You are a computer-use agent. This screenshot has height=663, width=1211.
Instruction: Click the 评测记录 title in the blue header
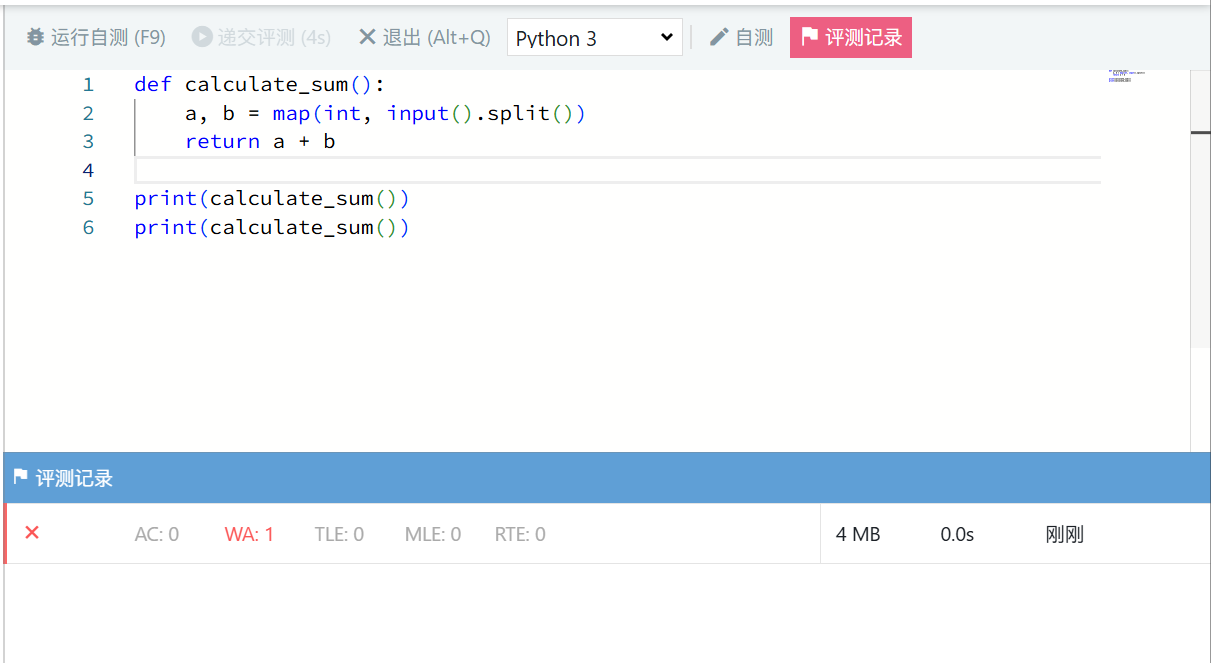coord(74,478)
